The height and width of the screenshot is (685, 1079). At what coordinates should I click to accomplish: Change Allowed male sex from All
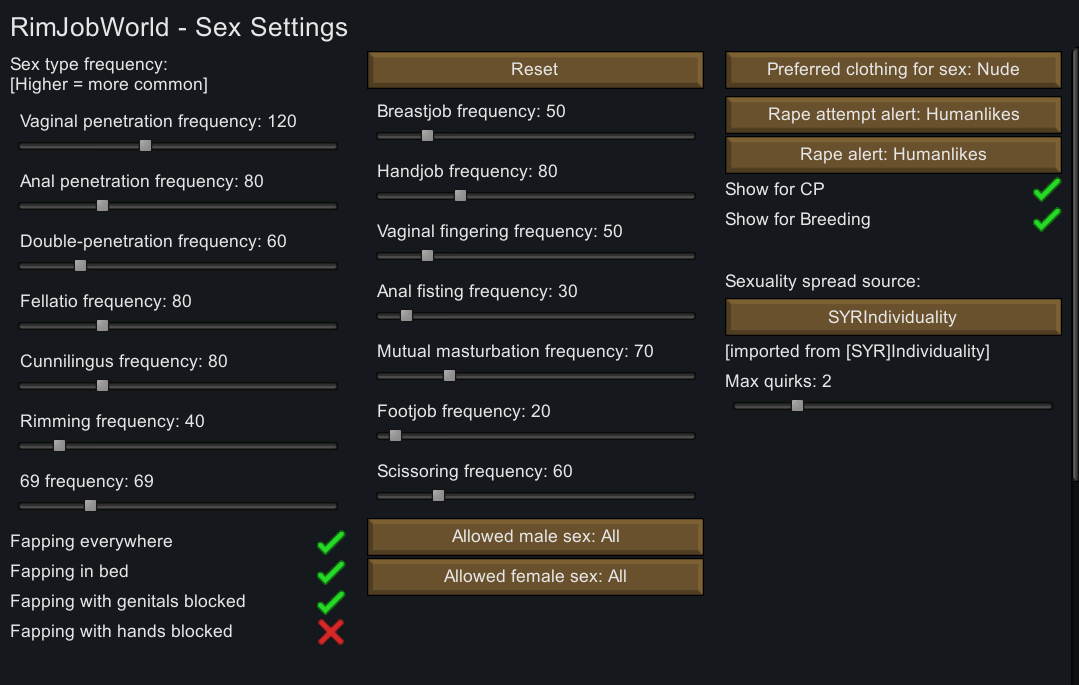tap(534, 536)
